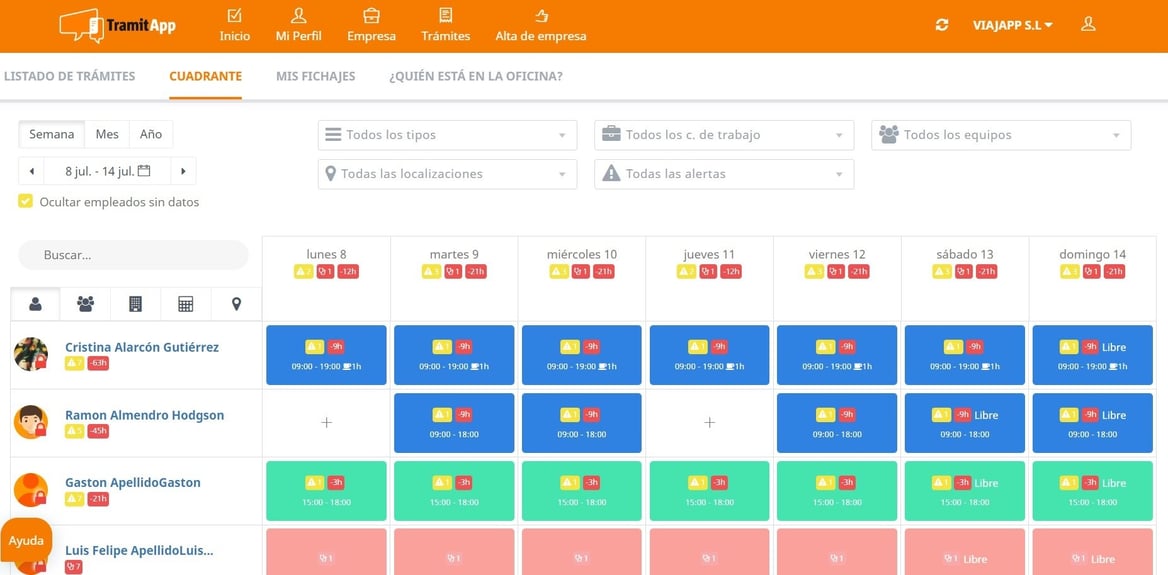This screenshot has width=1168, height=575.
Task: Open the user account icon
Action: click(x=1088, y=24)
